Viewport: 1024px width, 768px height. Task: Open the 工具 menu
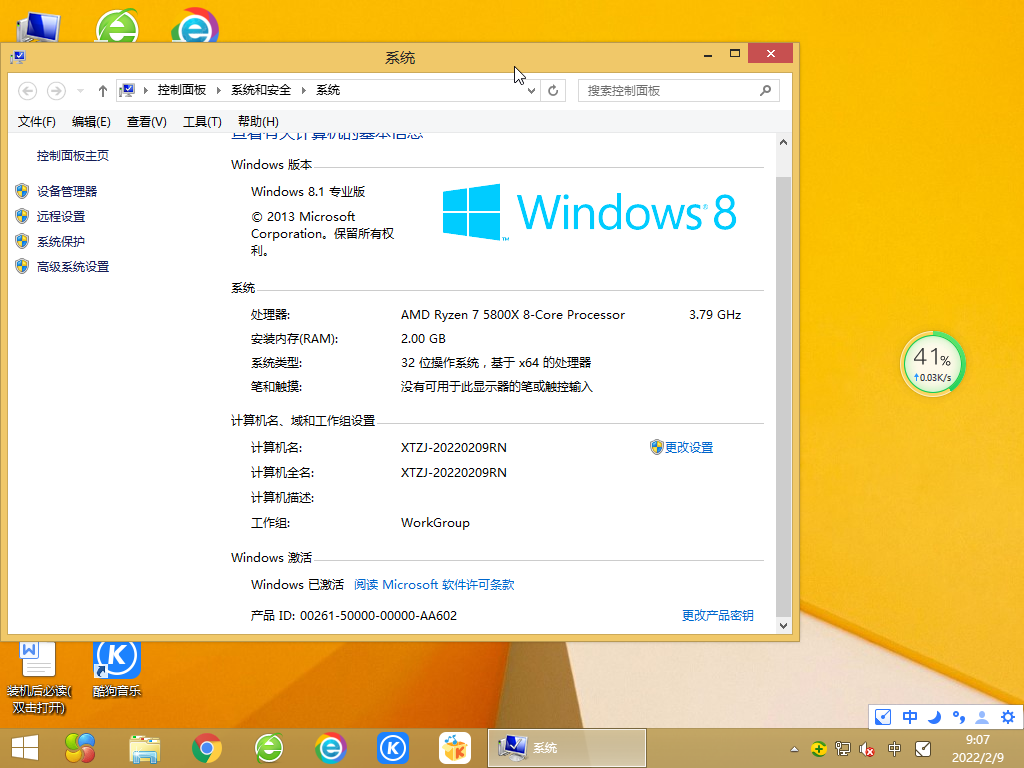point(201,121)
